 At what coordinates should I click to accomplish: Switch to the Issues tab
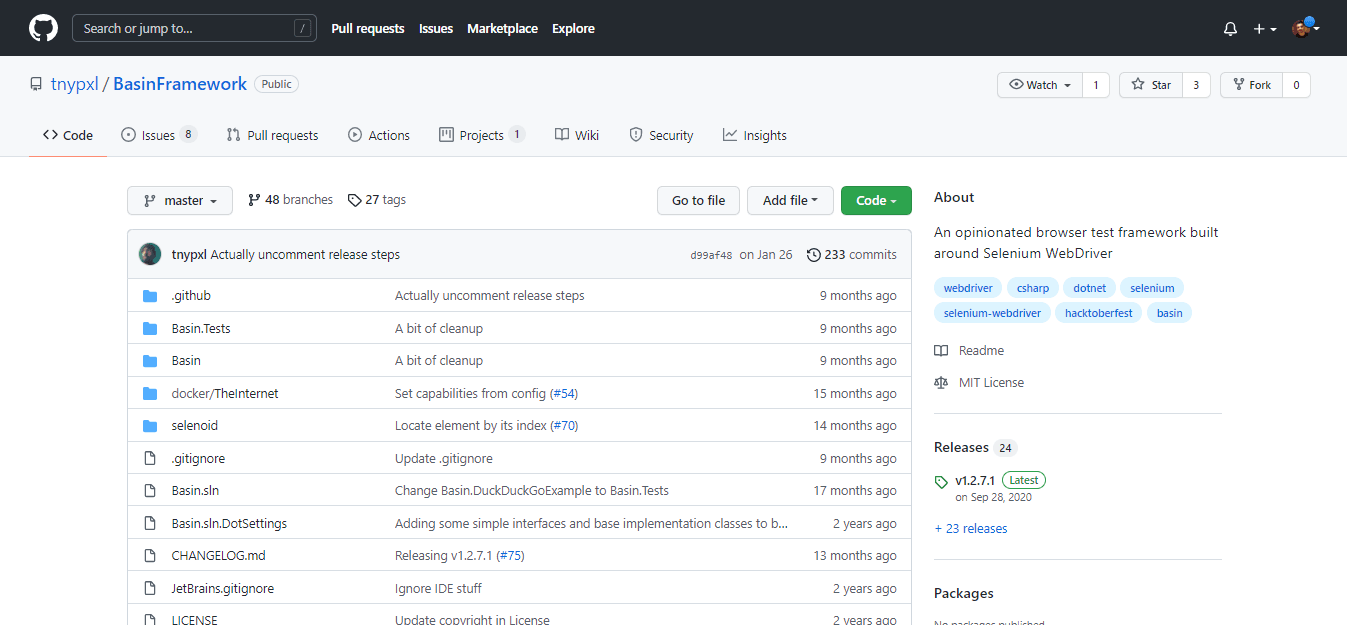pyautogui.click(x=158, y=135)
